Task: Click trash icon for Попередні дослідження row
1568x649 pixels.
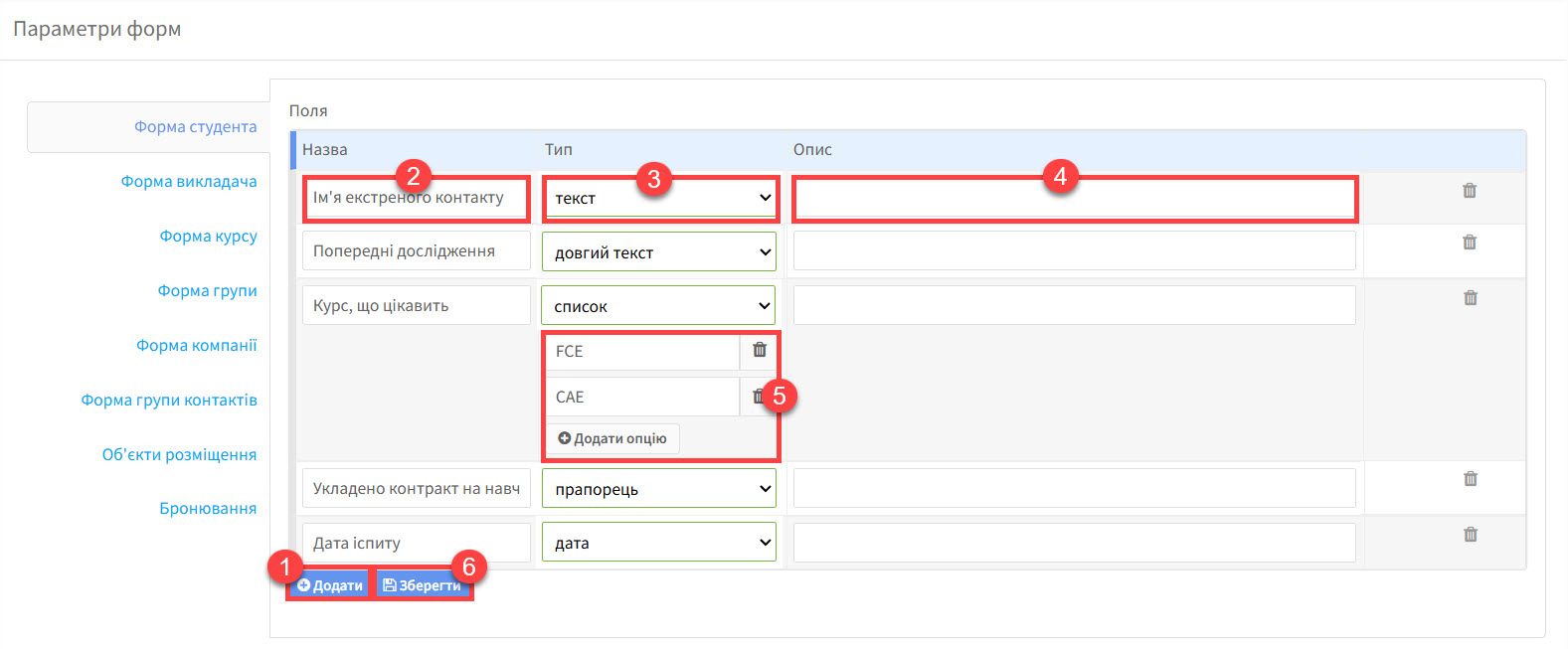Action: [x=1469, y=243]
